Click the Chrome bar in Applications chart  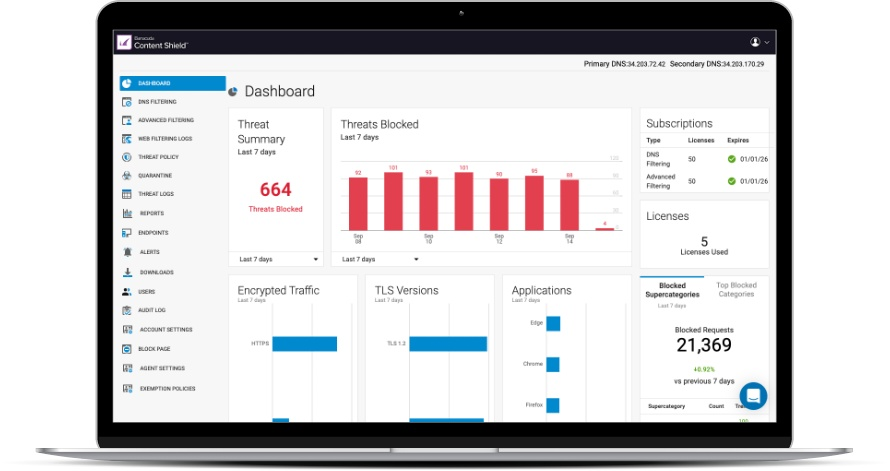553,364
